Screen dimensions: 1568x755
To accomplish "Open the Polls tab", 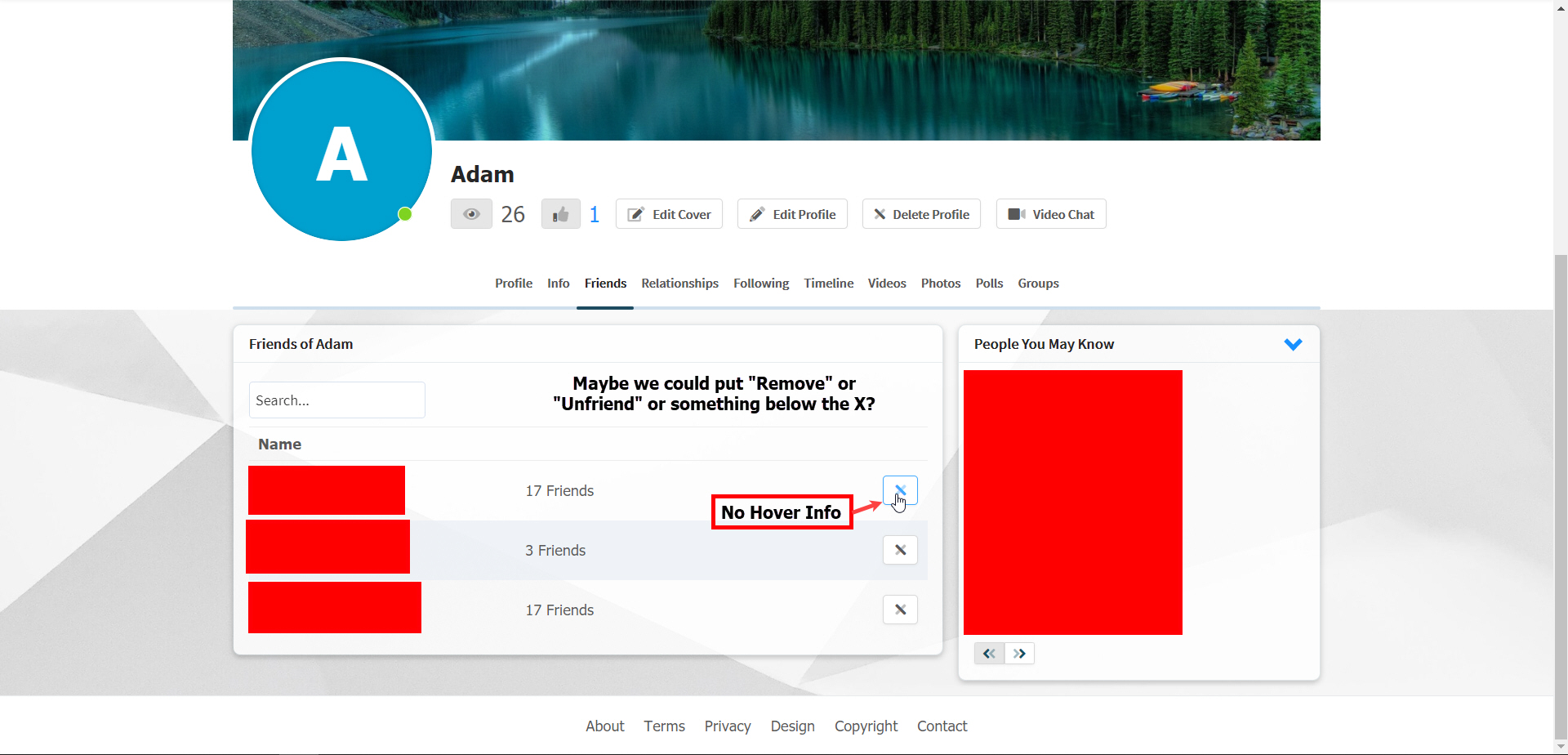I will click(989, 284).
